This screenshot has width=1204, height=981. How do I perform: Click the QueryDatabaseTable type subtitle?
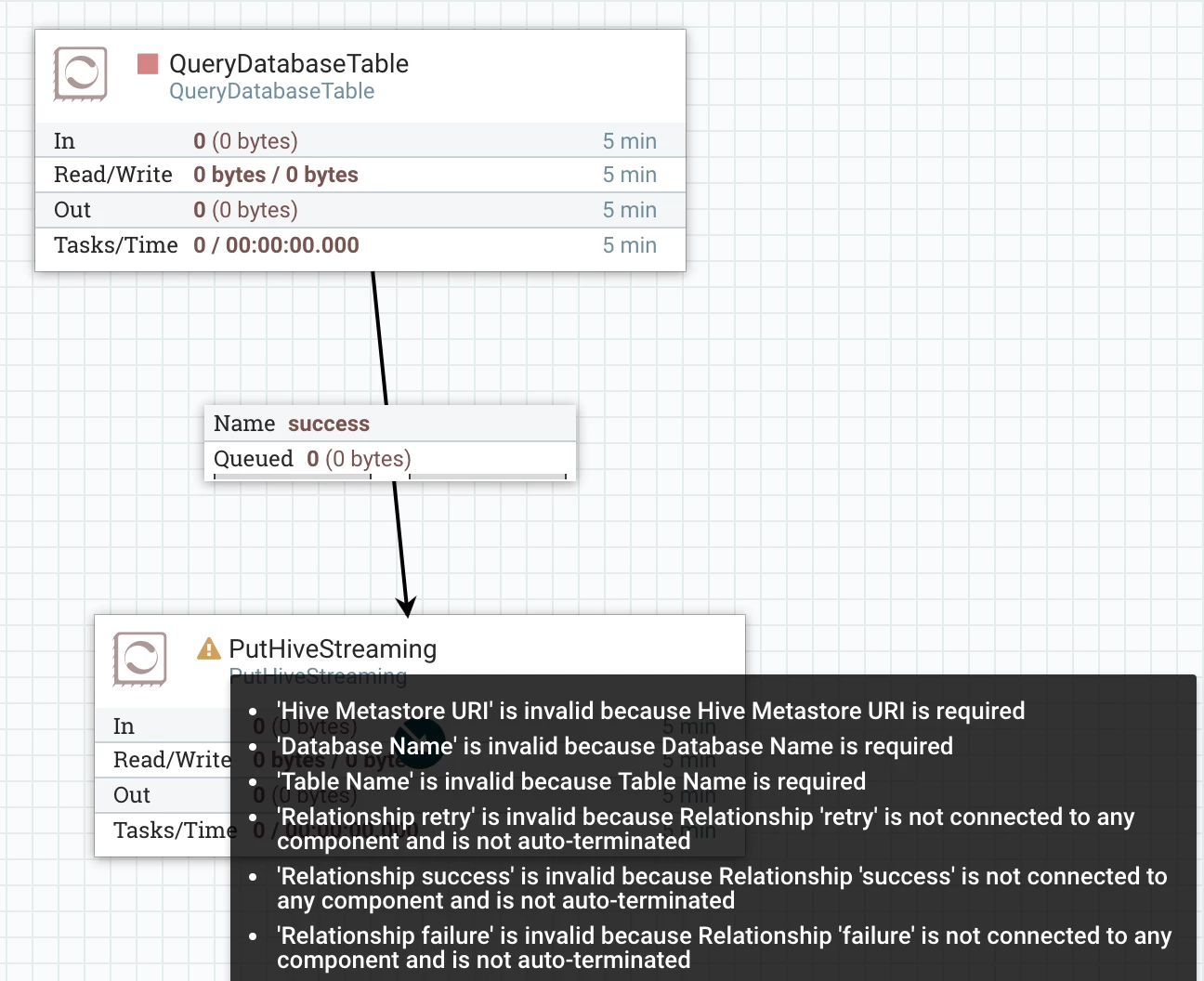(272, 91)
